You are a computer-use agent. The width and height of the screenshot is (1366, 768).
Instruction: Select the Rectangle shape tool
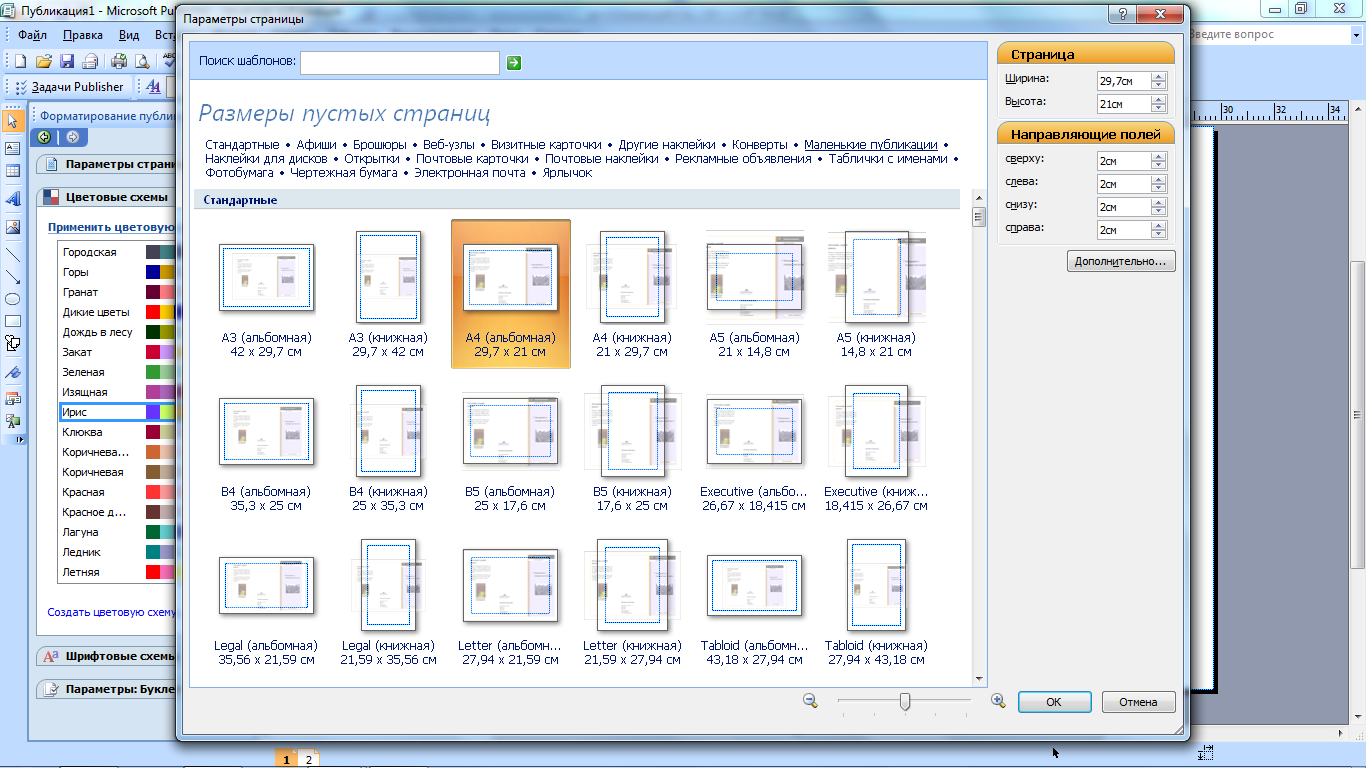click(13, 321)
